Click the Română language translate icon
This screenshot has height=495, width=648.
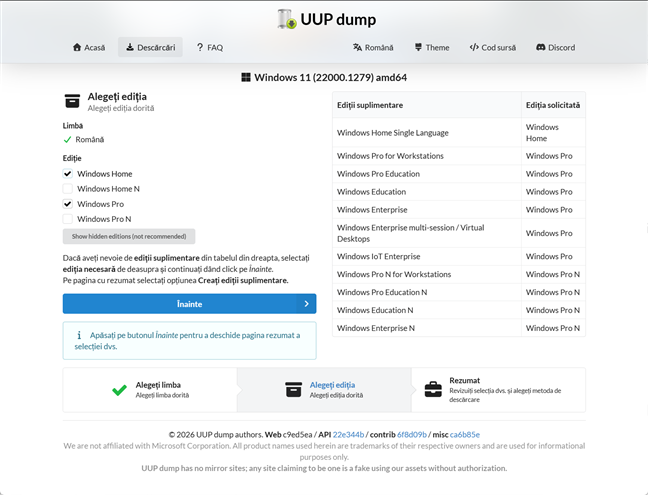[357, 47]
